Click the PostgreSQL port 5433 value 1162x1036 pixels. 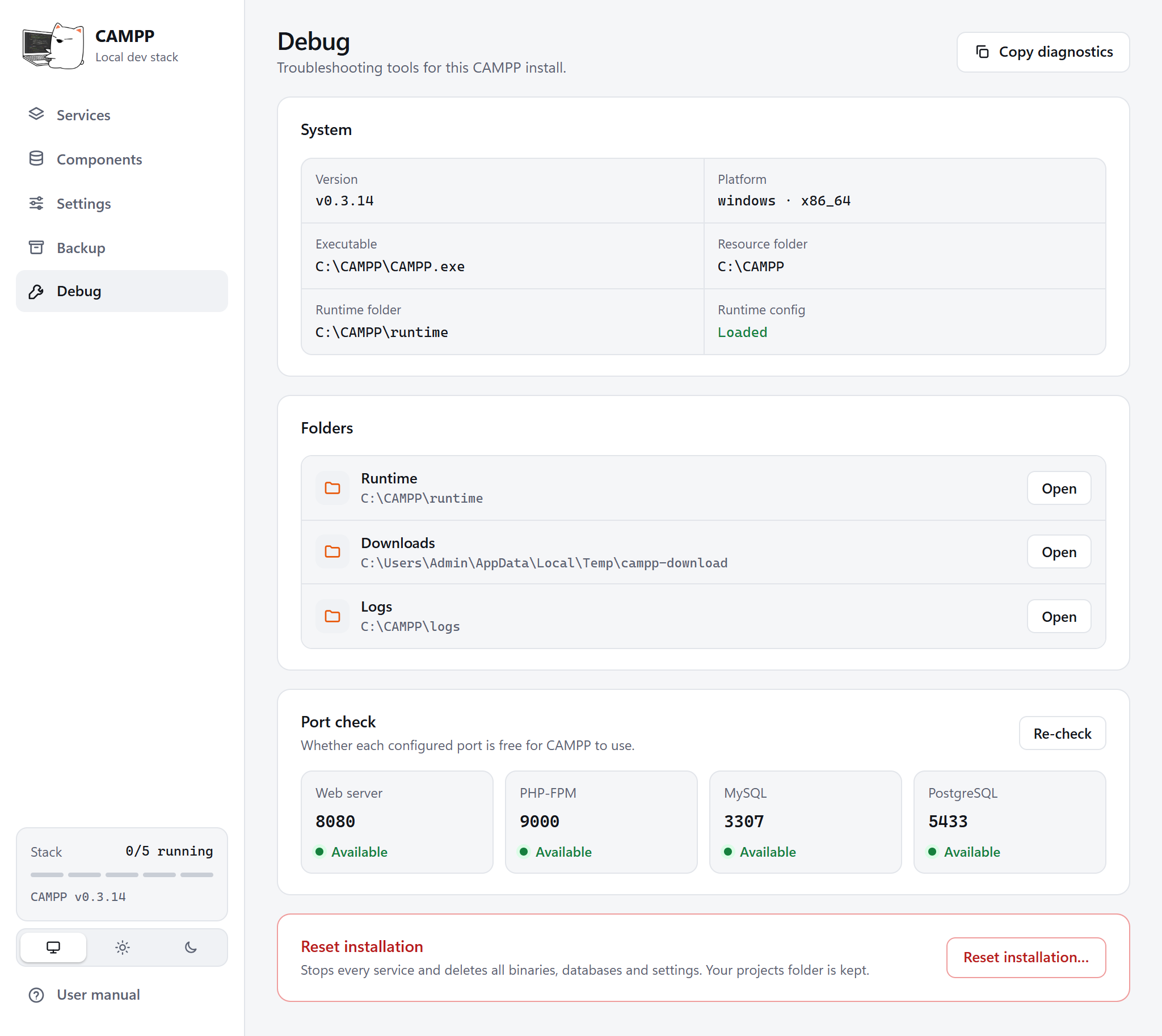tap(948, 822)
